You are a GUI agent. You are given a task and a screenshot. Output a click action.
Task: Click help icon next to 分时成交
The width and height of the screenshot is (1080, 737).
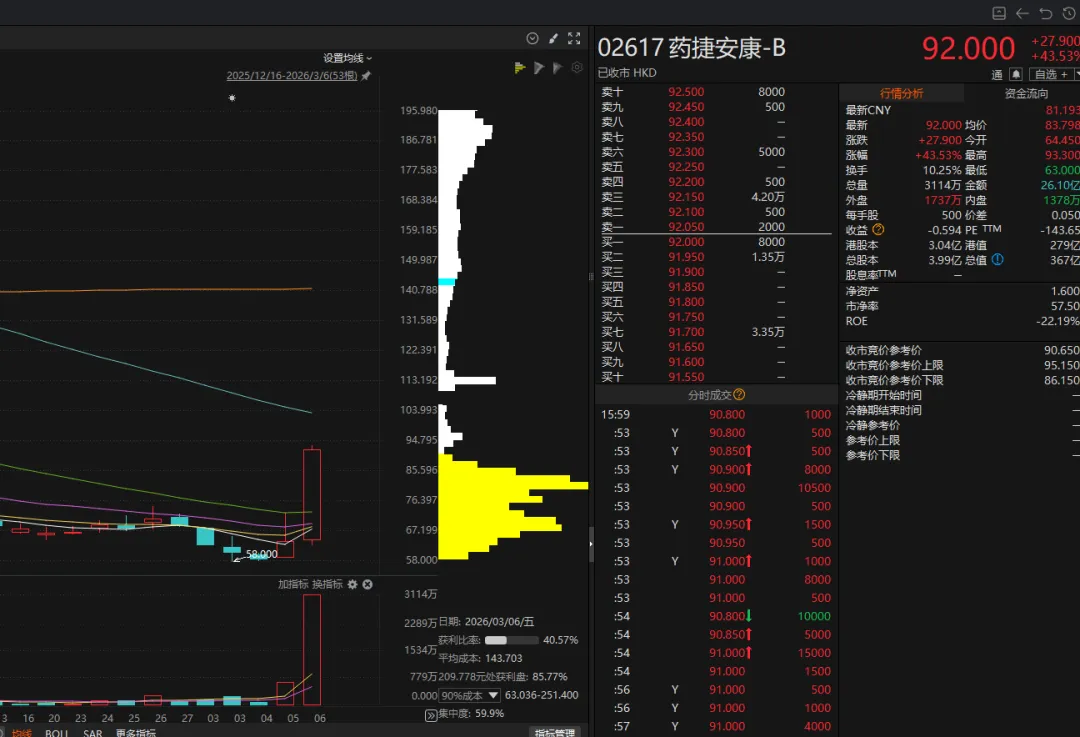click(x=739, y=395)
